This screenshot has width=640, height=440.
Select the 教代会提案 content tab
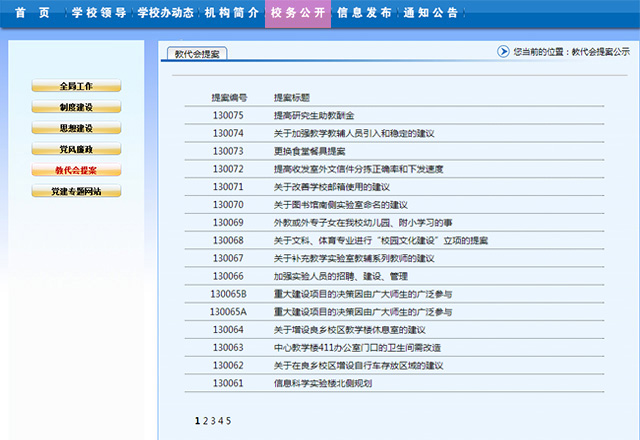pyautogui.click(x=197, y=54)
